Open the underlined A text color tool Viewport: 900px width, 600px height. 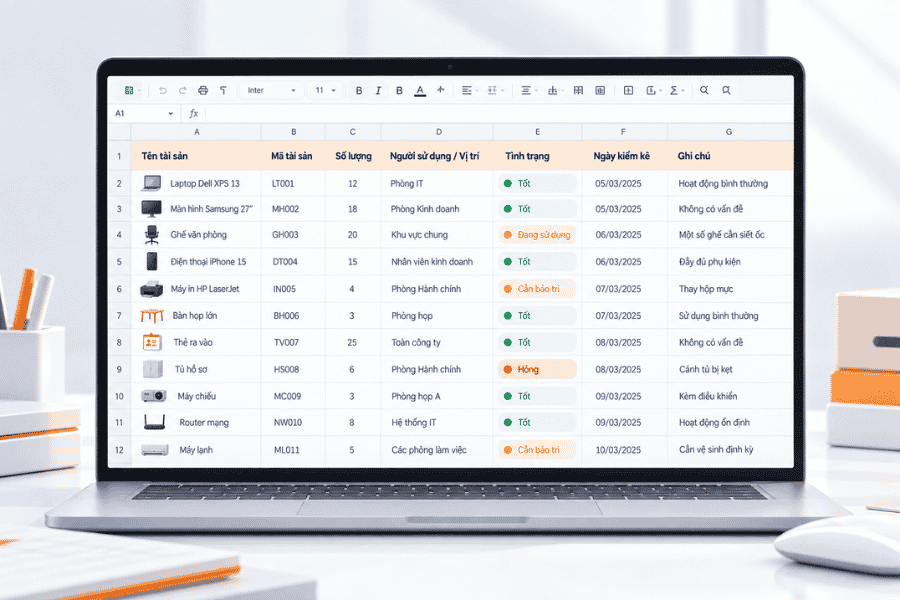[420, 91]
